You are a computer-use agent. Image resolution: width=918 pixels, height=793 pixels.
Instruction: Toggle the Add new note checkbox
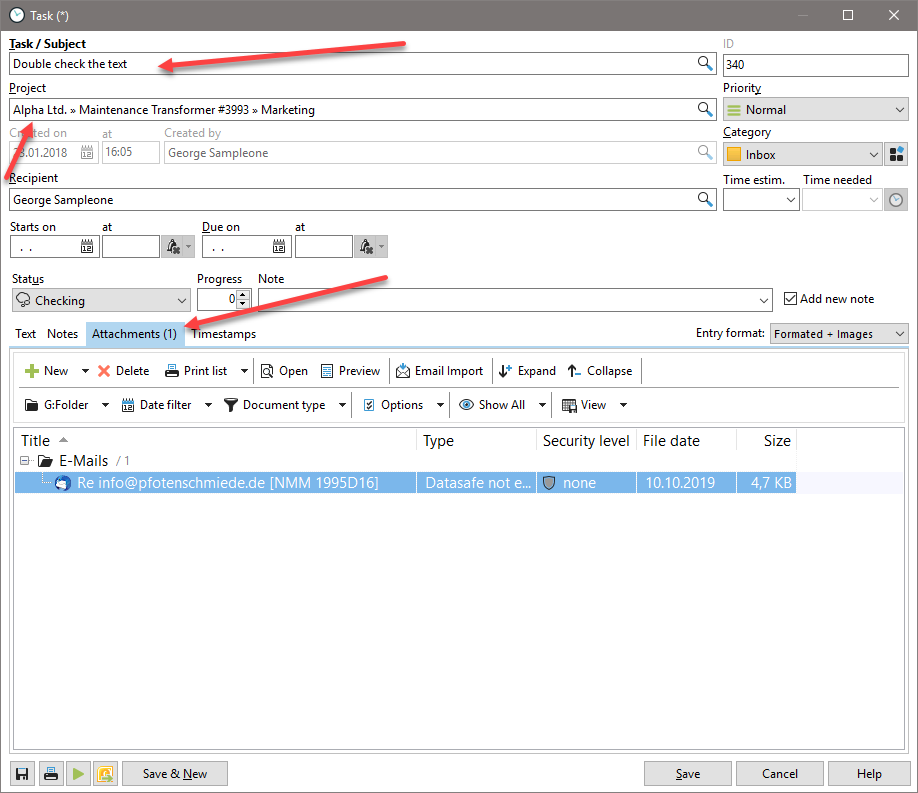pyautogui.click(x=790, y=299)
